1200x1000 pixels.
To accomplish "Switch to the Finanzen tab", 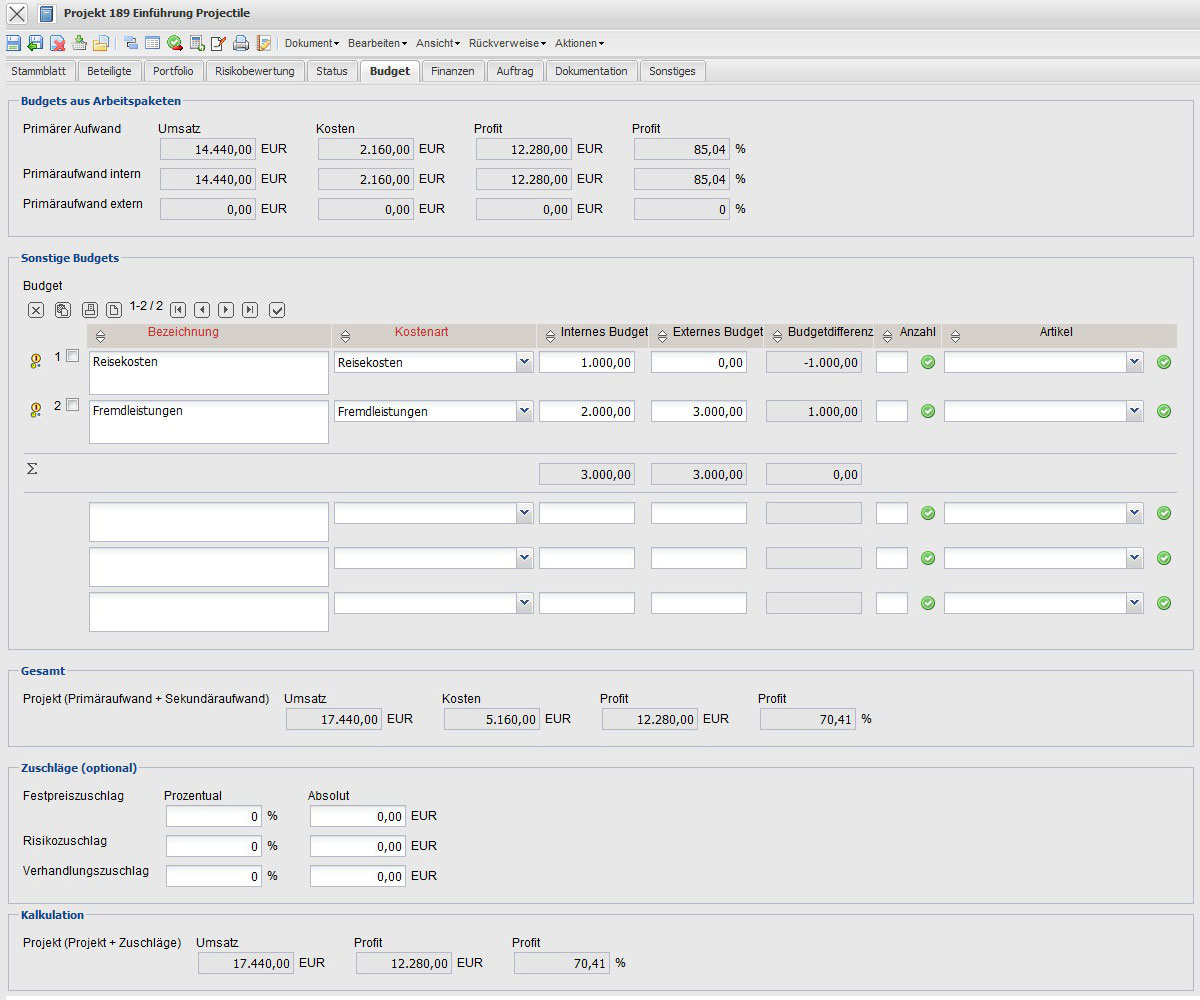I will pos(453,71).
